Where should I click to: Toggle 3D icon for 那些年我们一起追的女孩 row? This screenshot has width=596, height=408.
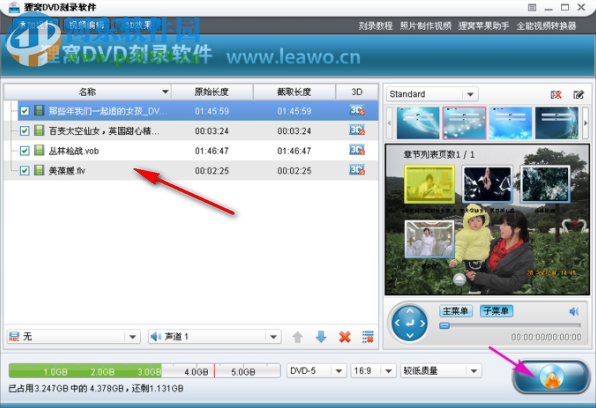click(x=357, y=110)
